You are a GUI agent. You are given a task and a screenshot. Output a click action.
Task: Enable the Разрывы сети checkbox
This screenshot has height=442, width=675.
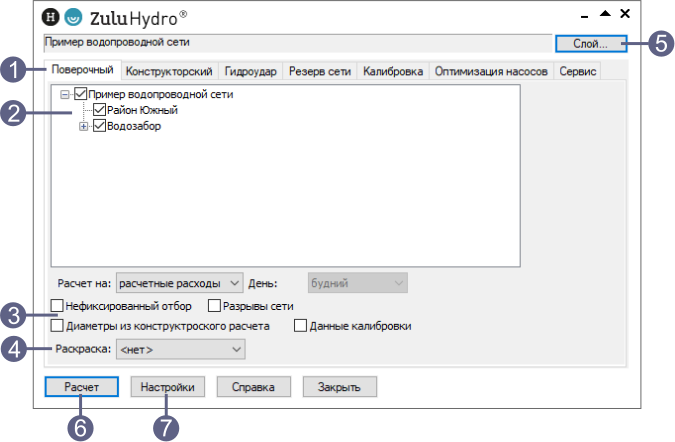(x=214, y=306)
